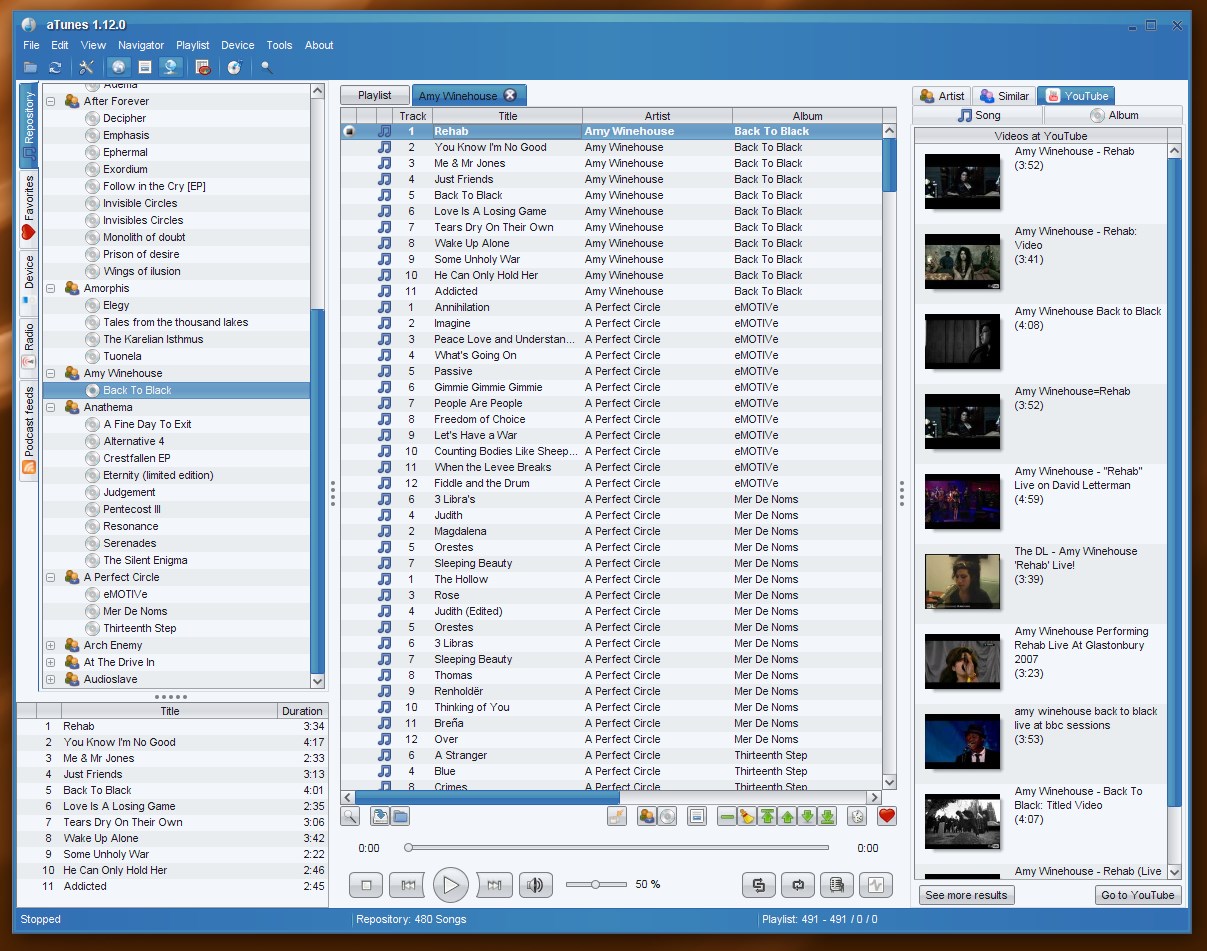Collapse the After Forever artist node
Image resolution: width=1207 pixels, height=951 pixels.
51,101
